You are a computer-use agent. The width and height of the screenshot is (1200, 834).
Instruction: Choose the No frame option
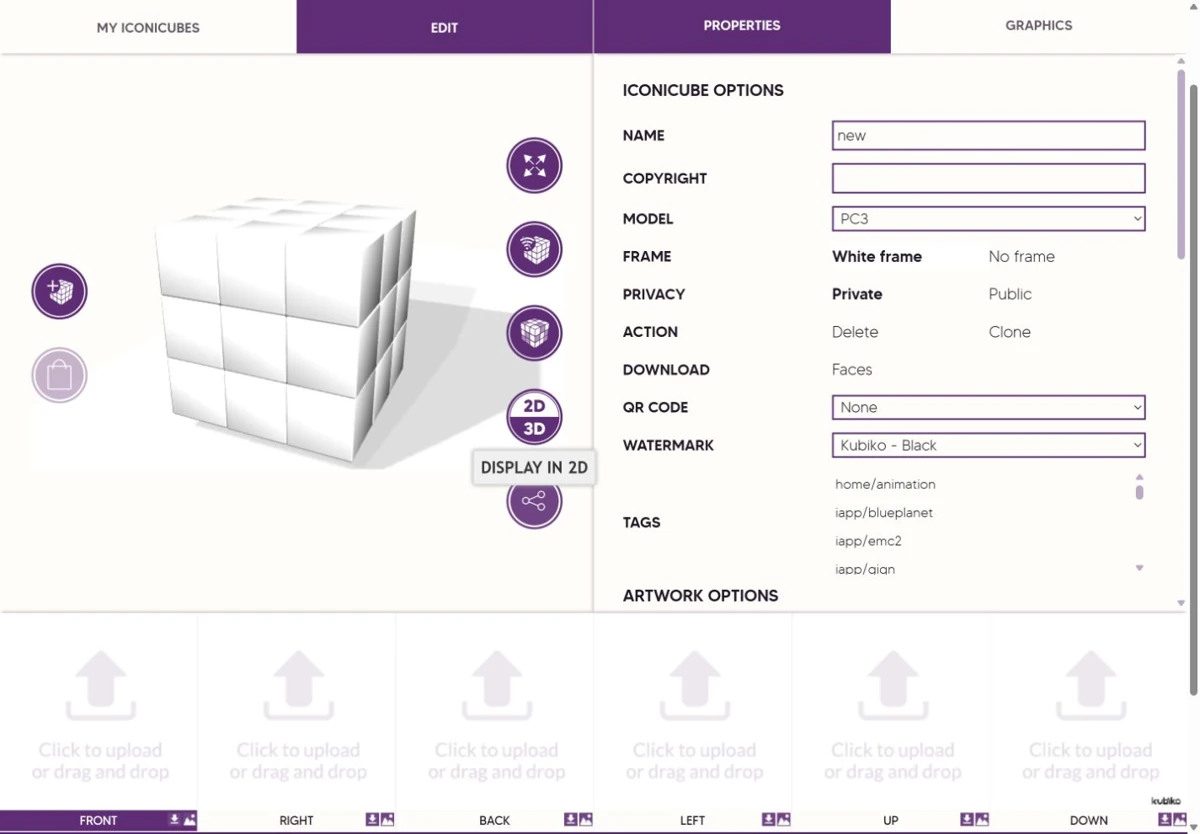click(x=1022, y=257)
